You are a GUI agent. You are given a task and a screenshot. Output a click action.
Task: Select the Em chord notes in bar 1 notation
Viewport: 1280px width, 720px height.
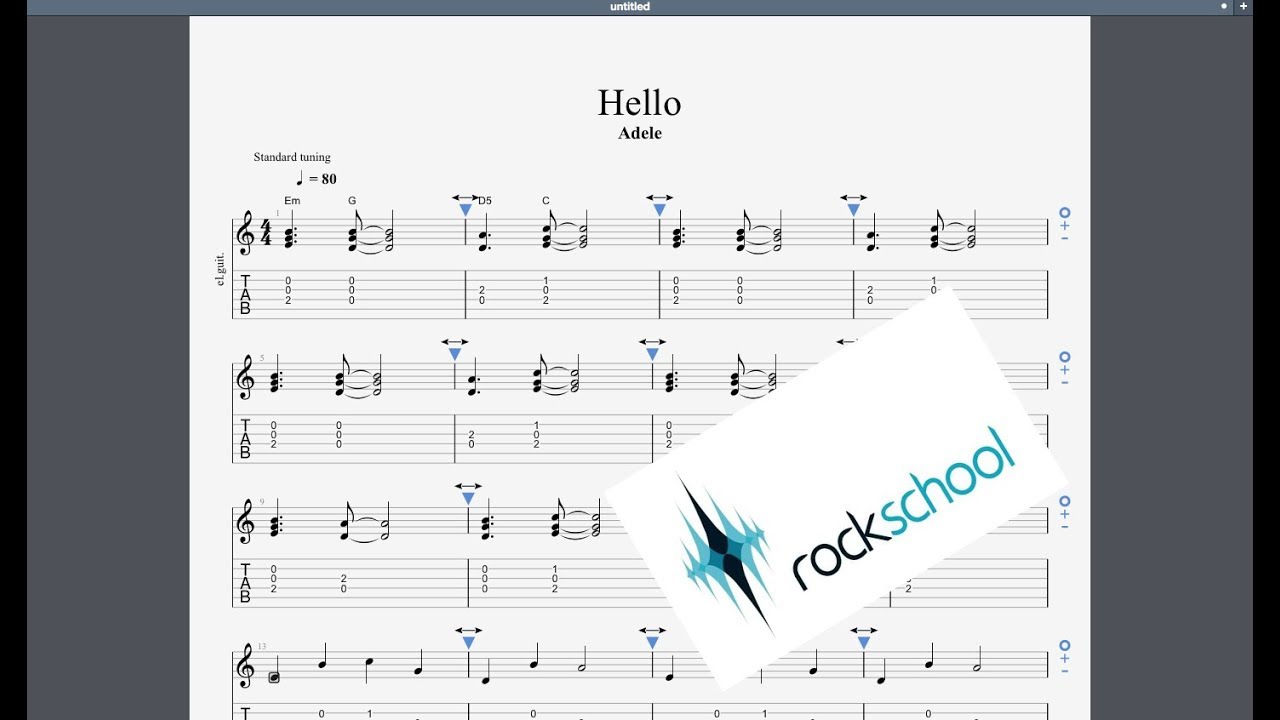[x=289, y=230]
